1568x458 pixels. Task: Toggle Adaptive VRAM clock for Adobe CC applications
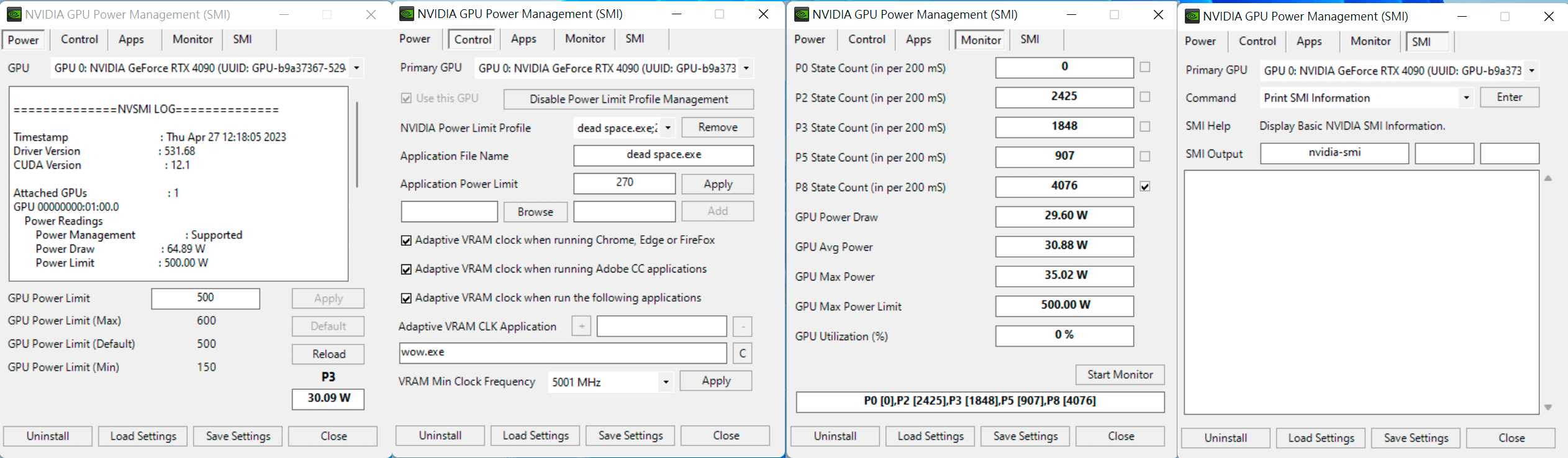(406, 269)
